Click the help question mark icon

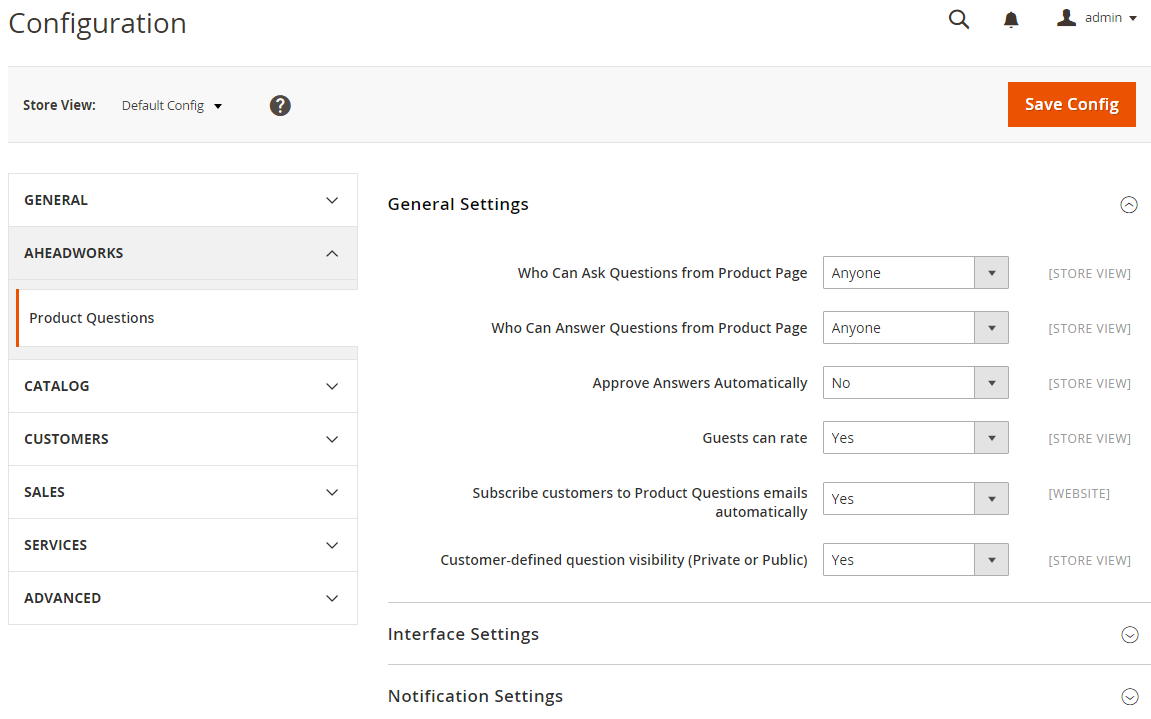click(280, 106)
